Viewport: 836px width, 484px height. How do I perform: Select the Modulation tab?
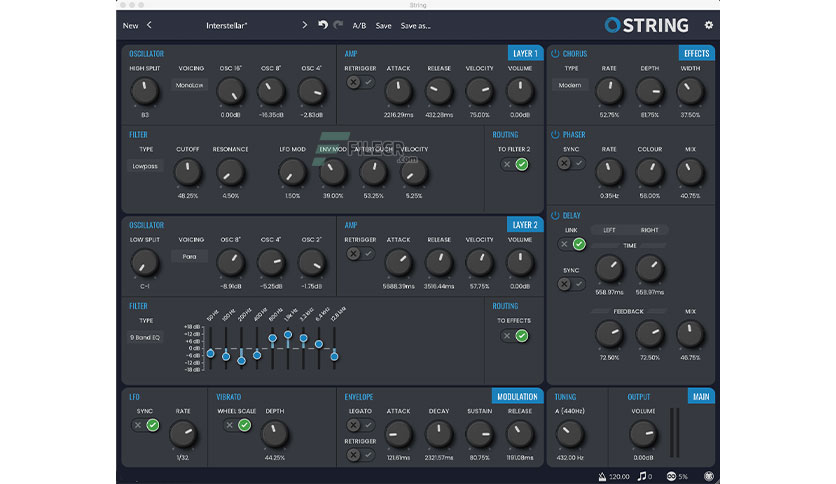tap(517, 397)
